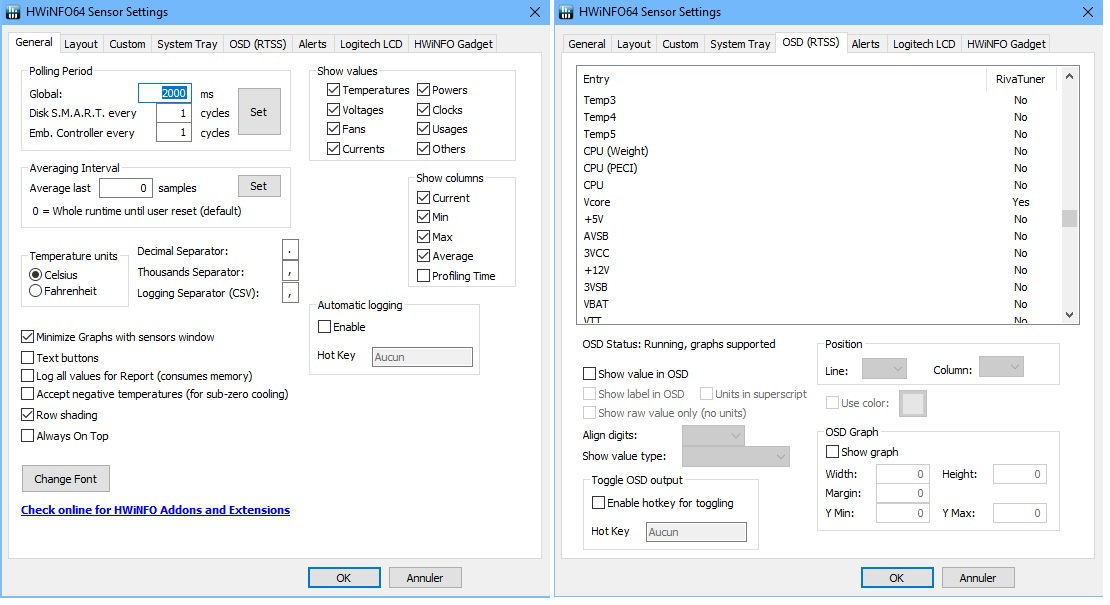Open Custom tab in left window
Viewport: 1110px width, 605px height.
tap(127, 44)
